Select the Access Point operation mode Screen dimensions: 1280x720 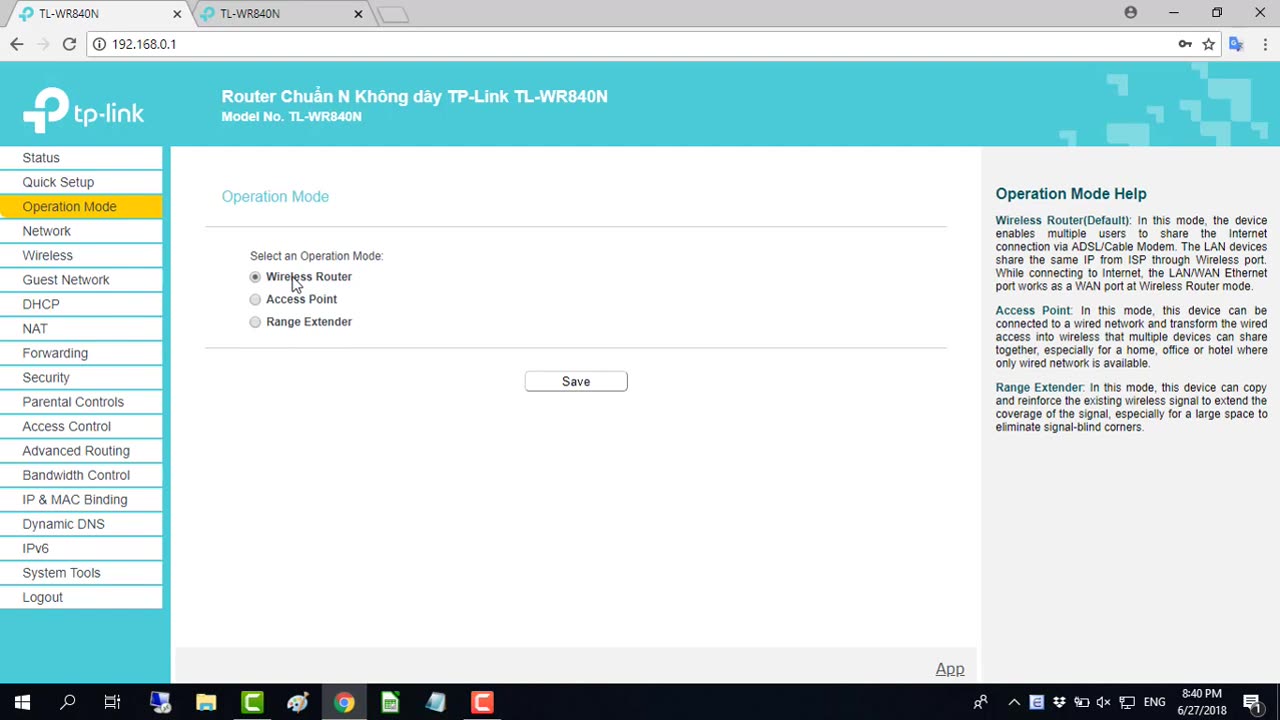click(255, 299)
